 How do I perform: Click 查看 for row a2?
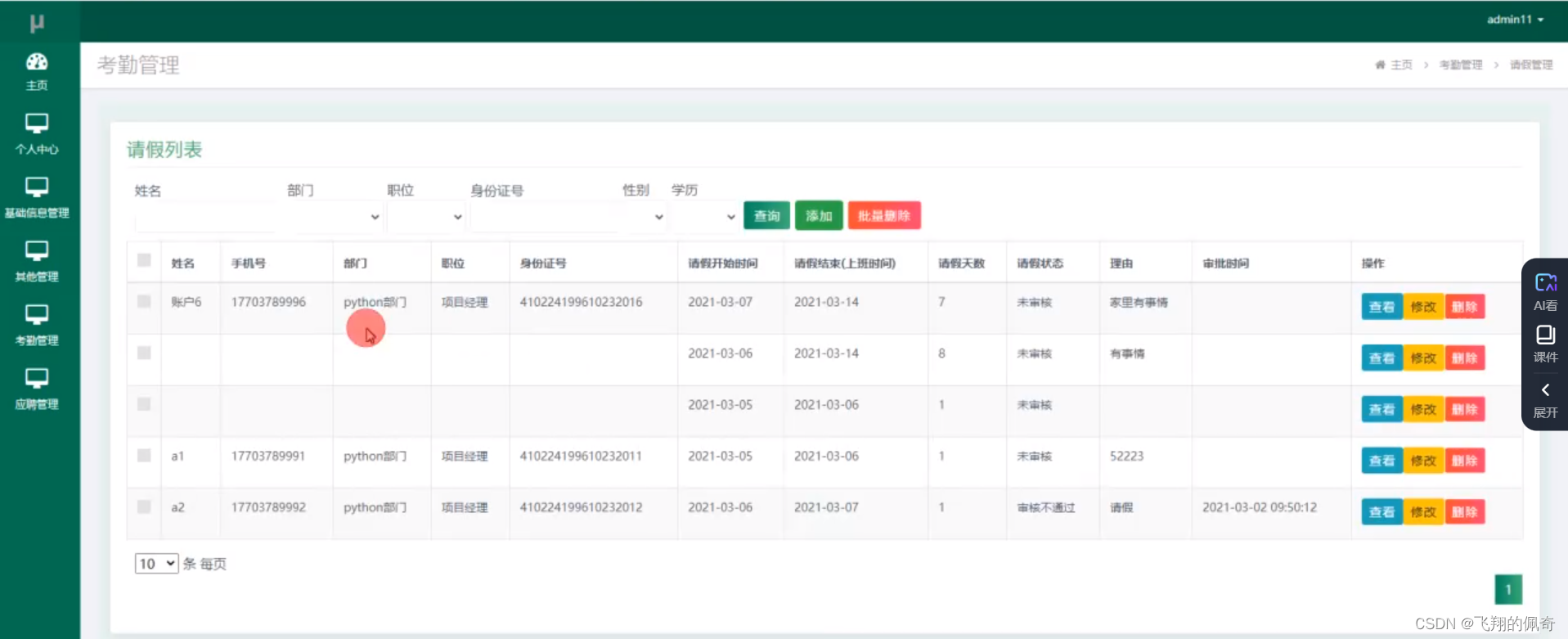(x=1382, y=512)
